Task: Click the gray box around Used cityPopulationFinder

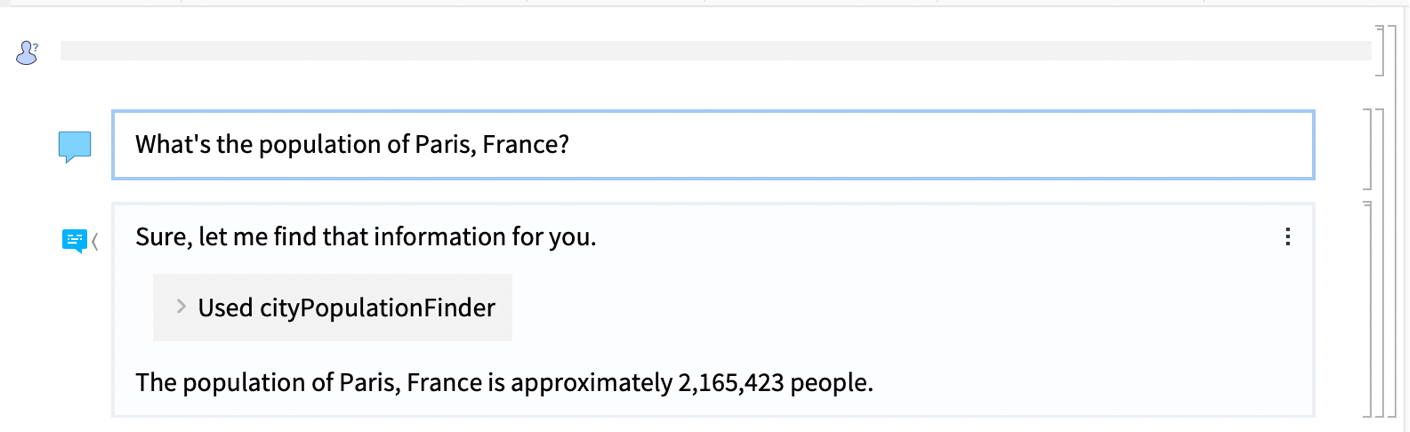Action: tap(333, 308)
